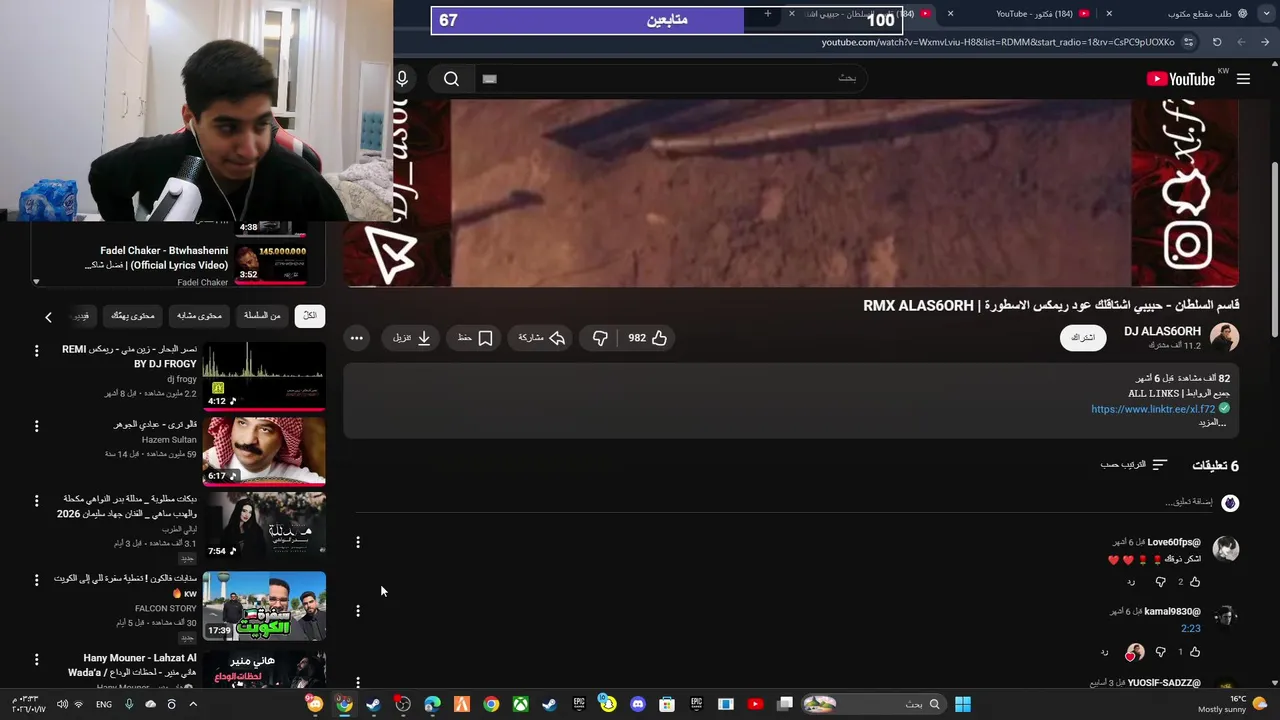Share the video via مشاركة button

pos(541,338)
